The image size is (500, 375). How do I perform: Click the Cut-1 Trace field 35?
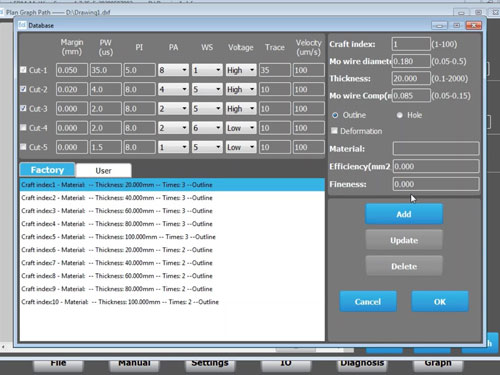pyautogui.click(x=275, y=70)
